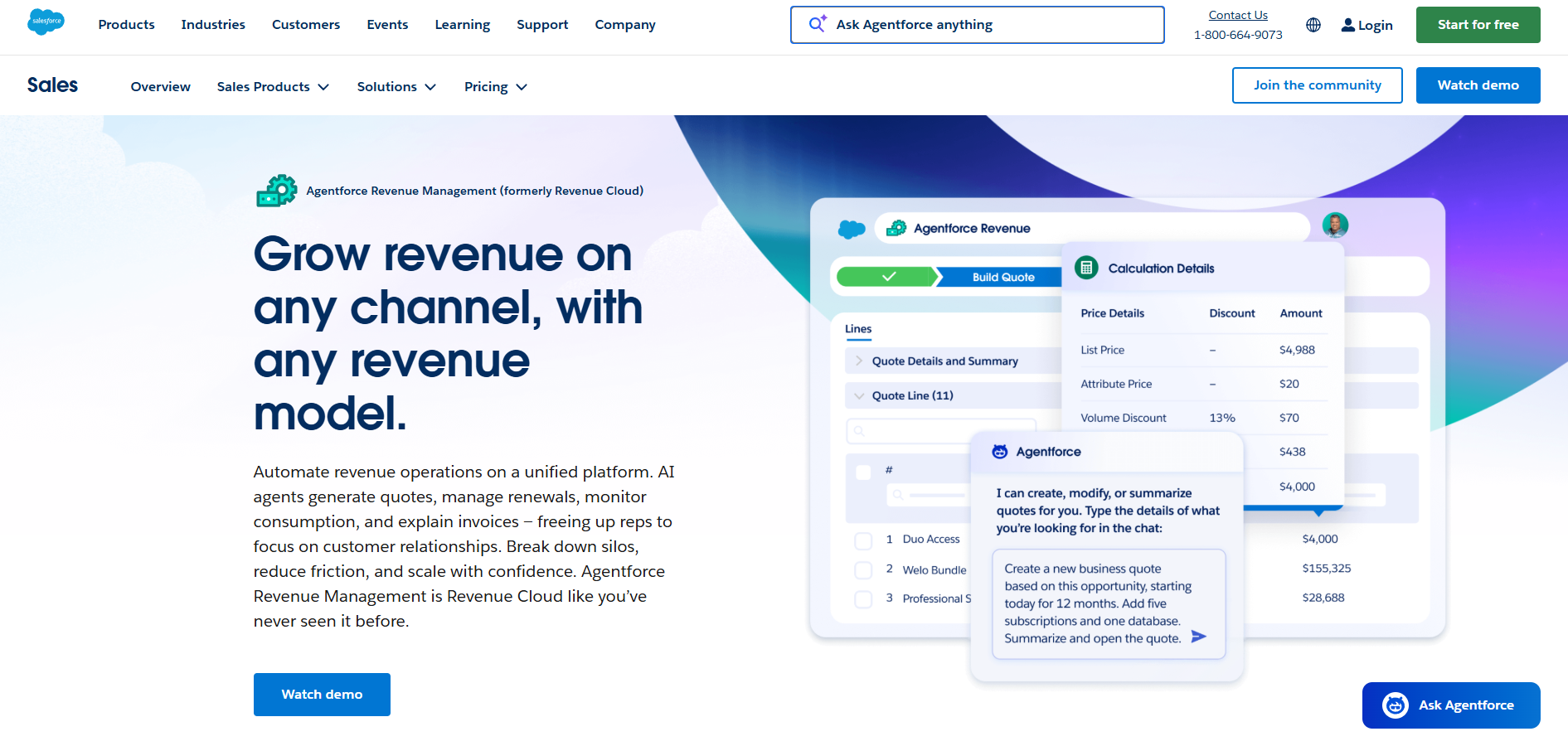Click the header Watch demo button
Screen dimensions: 1568x746
pyautogui.click(x=1478, y=85)
